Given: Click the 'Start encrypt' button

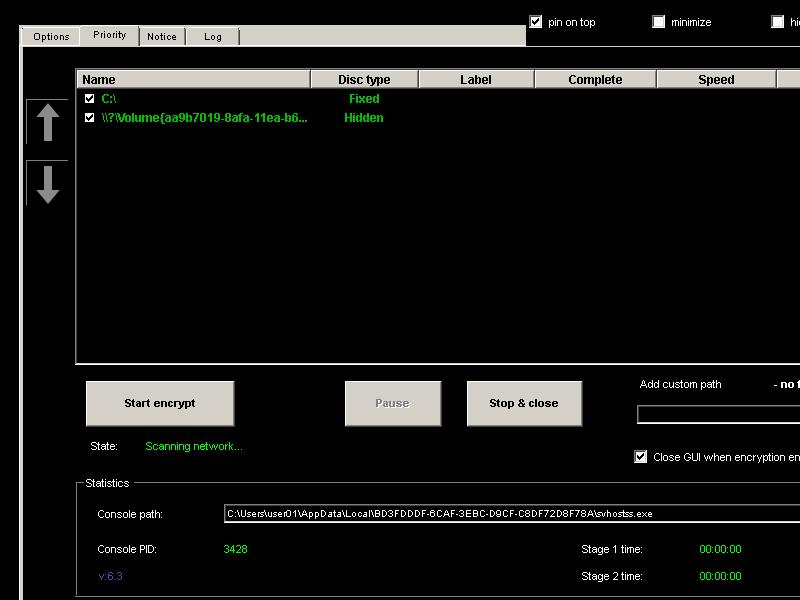Looking at the screenshot, I should click(160, 403).
